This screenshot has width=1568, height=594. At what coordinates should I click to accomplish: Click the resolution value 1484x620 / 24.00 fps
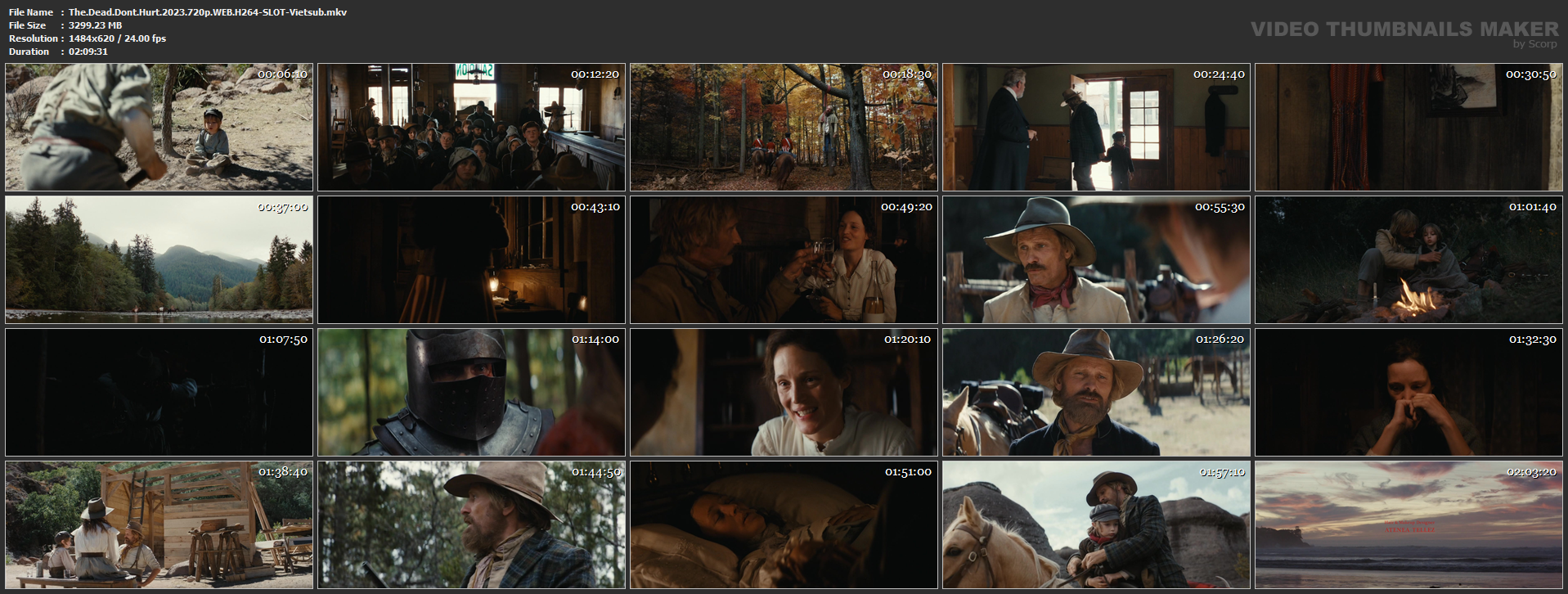point(117,38)
